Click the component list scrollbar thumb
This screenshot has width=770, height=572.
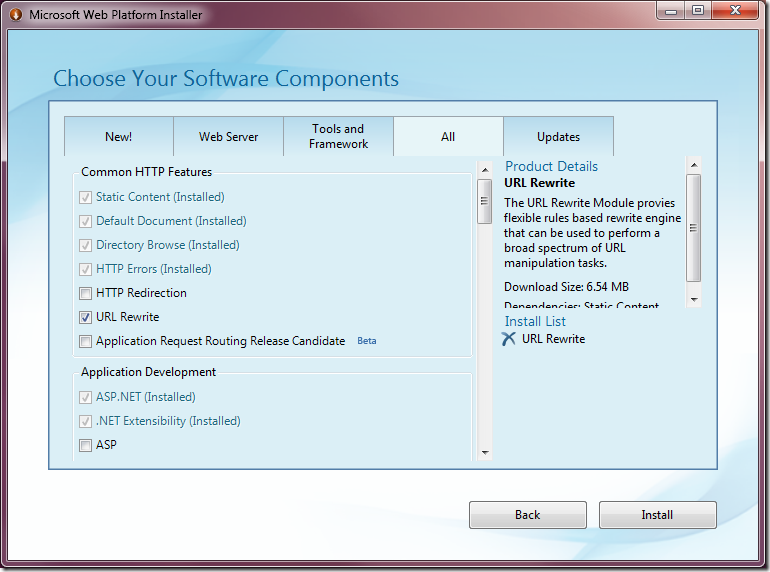coord(485,201)
